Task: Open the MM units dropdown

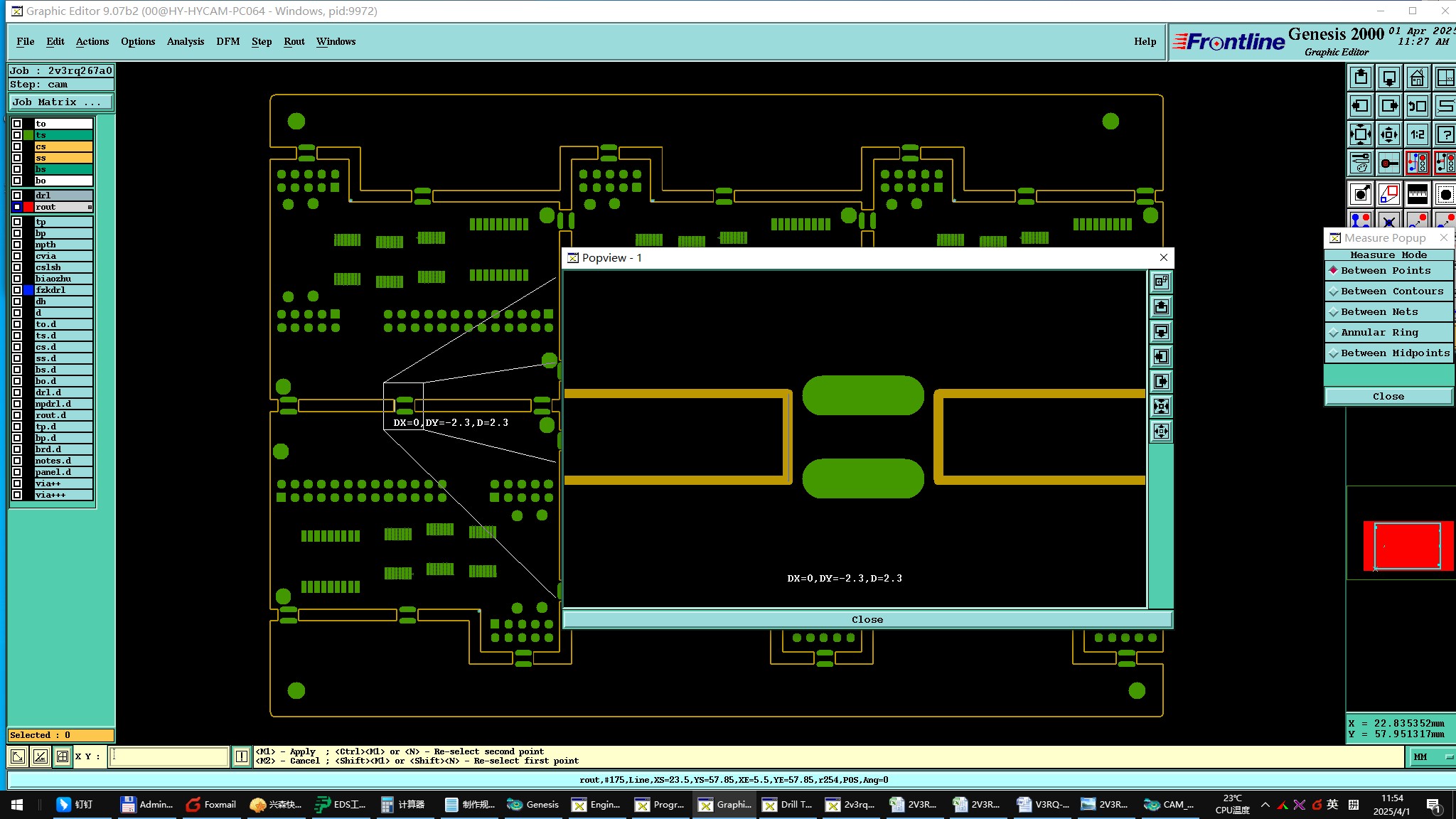Action: [x=1430, y=757]
